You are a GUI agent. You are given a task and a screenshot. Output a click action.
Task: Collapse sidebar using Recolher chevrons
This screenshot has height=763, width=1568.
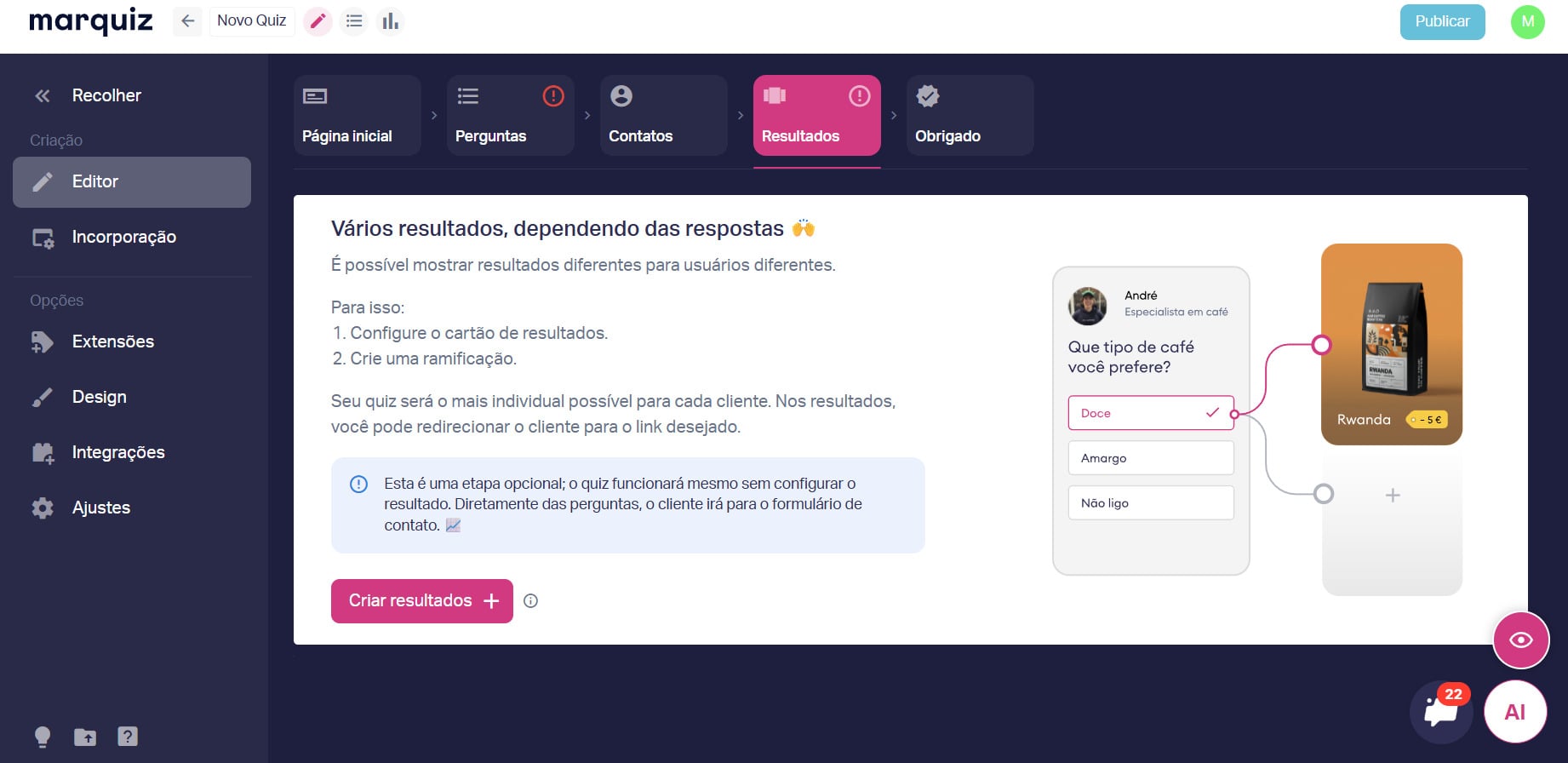coord(43,95)
